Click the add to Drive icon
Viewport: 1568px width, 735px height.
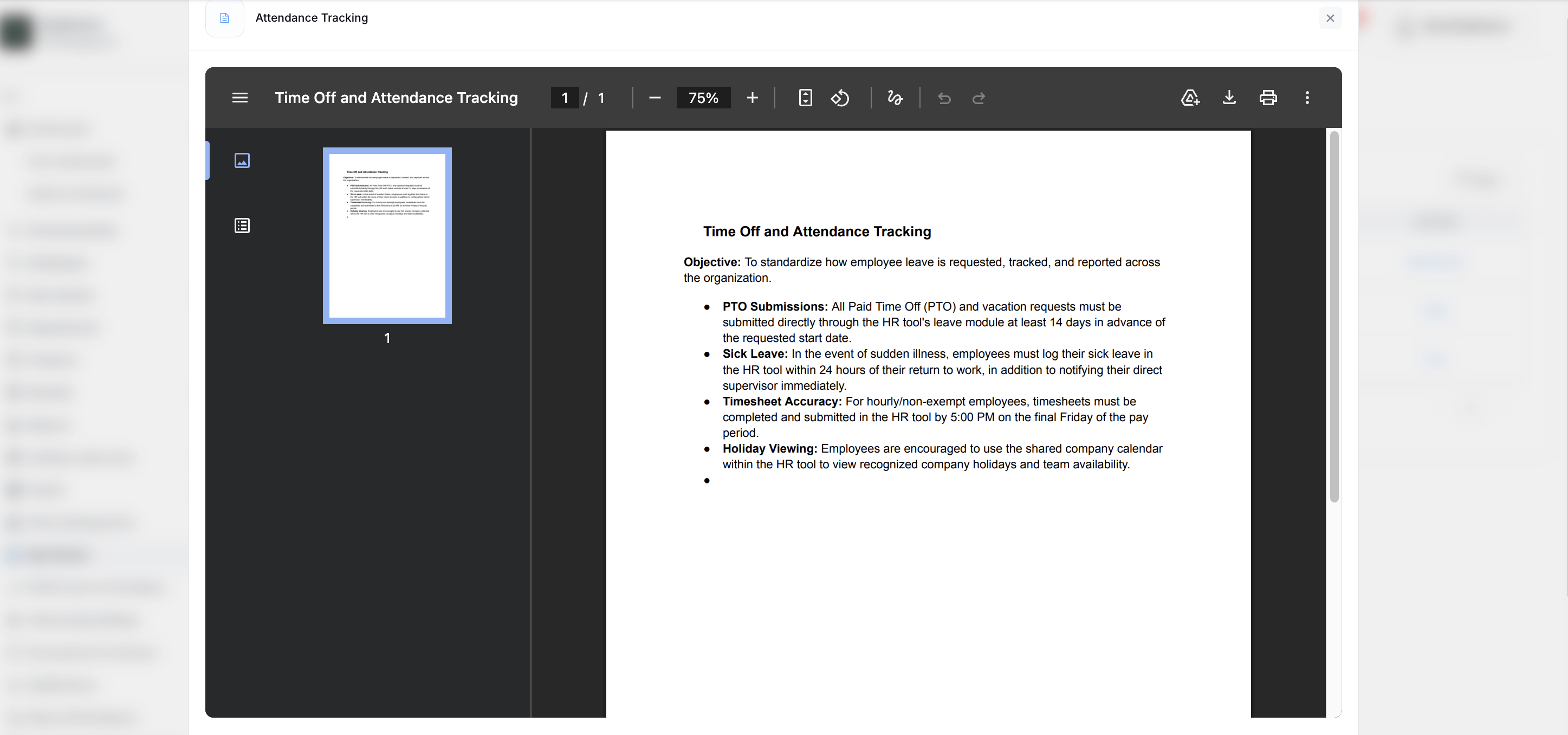click(1190, 98)
